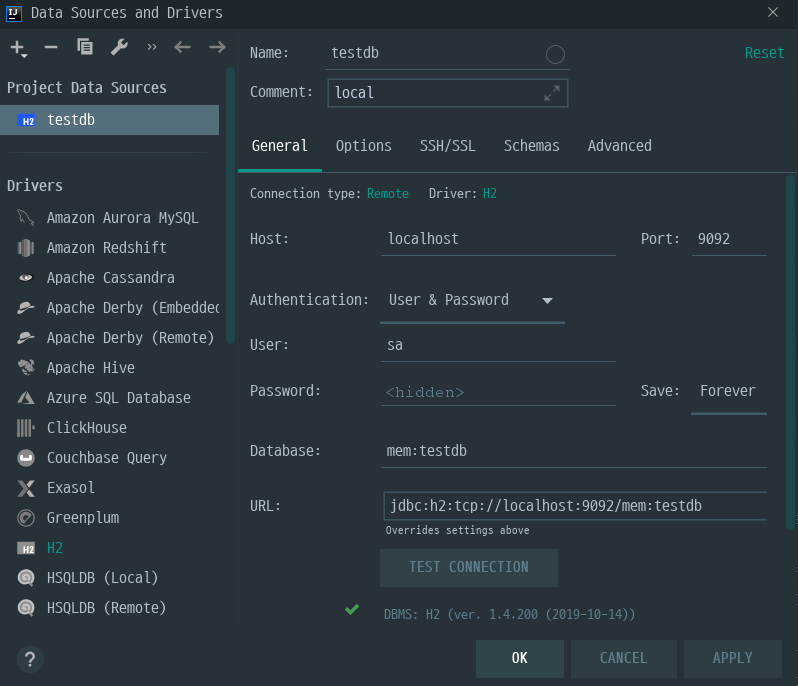The width and height of the screenshot is (798, 686).
Task: Click green connection success checkmark
Action: pyautogui.click(x=352, y=609)
